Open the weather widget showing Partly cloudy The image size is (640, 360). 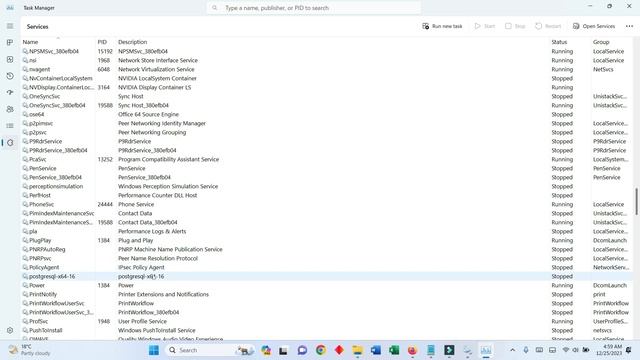click(x=30, y=350)
